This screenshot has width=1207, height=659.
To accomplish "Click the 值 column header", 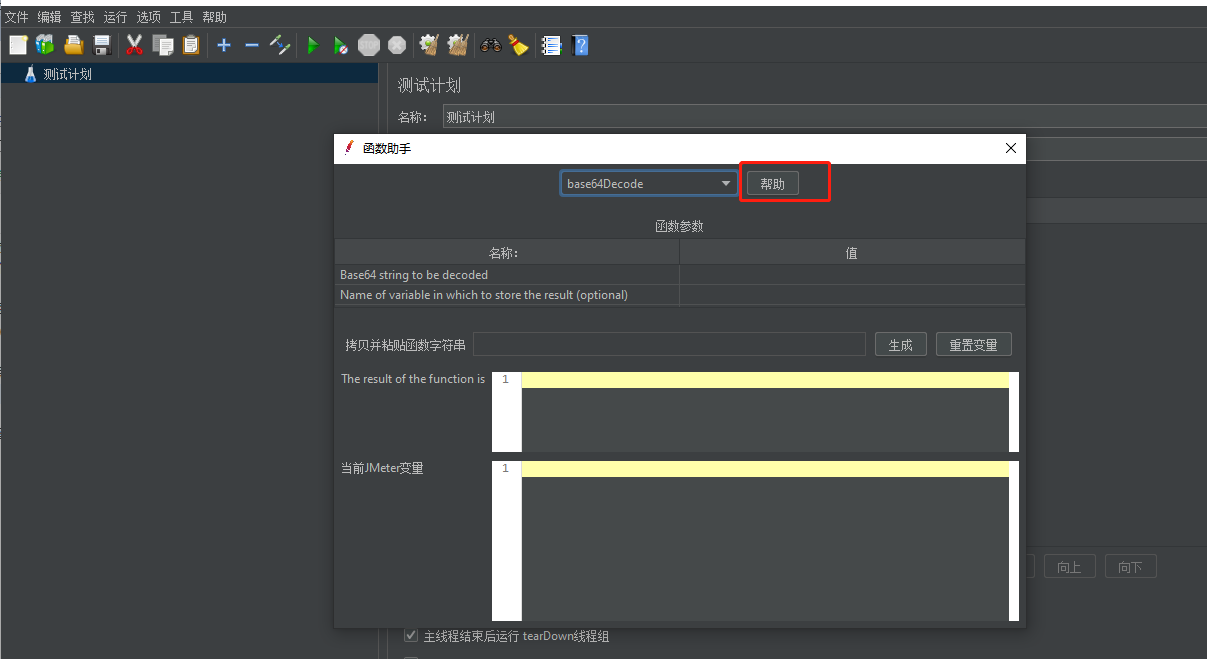I will [852, 254].
